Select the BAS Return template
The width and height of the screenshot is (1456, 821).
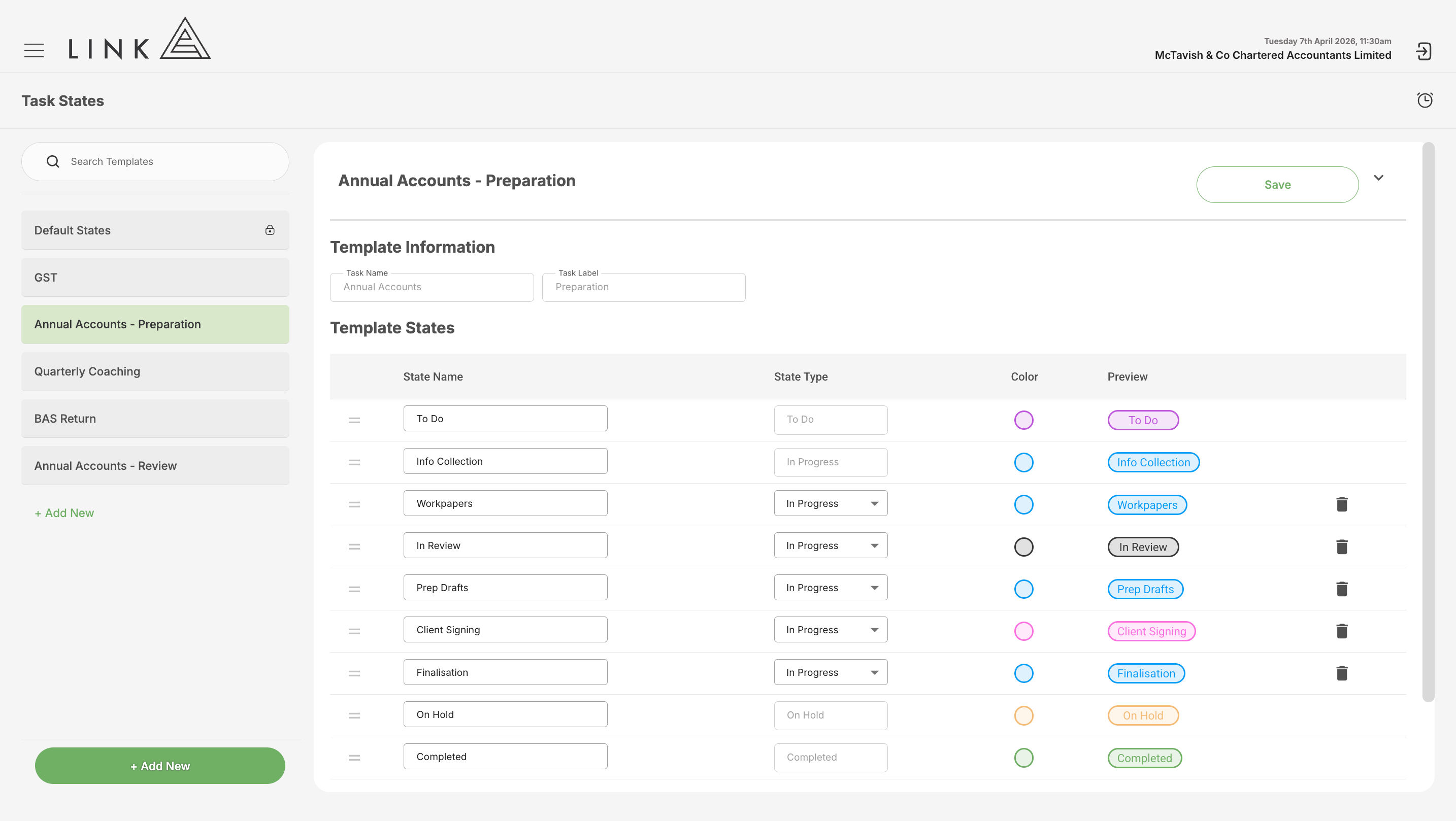[x=155, y=419]
